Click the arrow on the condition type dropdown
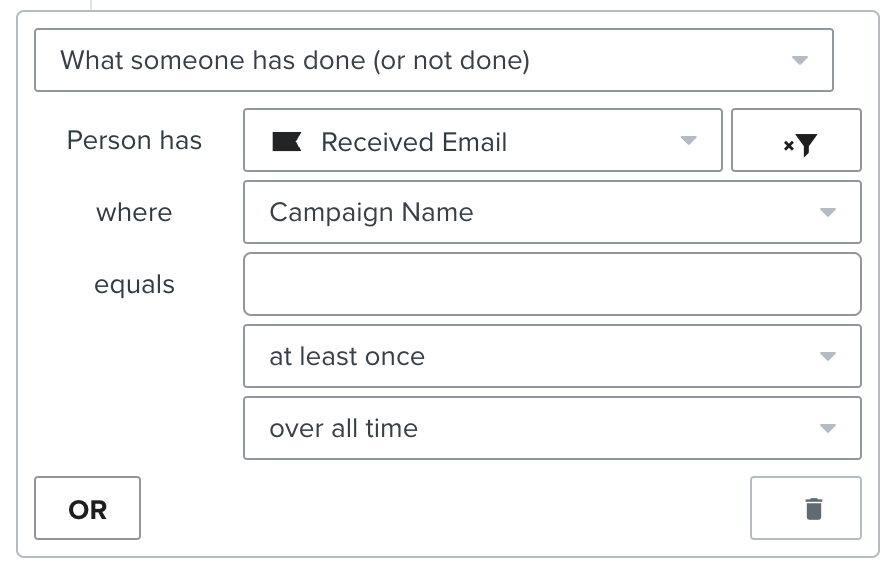 tap(799, 60)
